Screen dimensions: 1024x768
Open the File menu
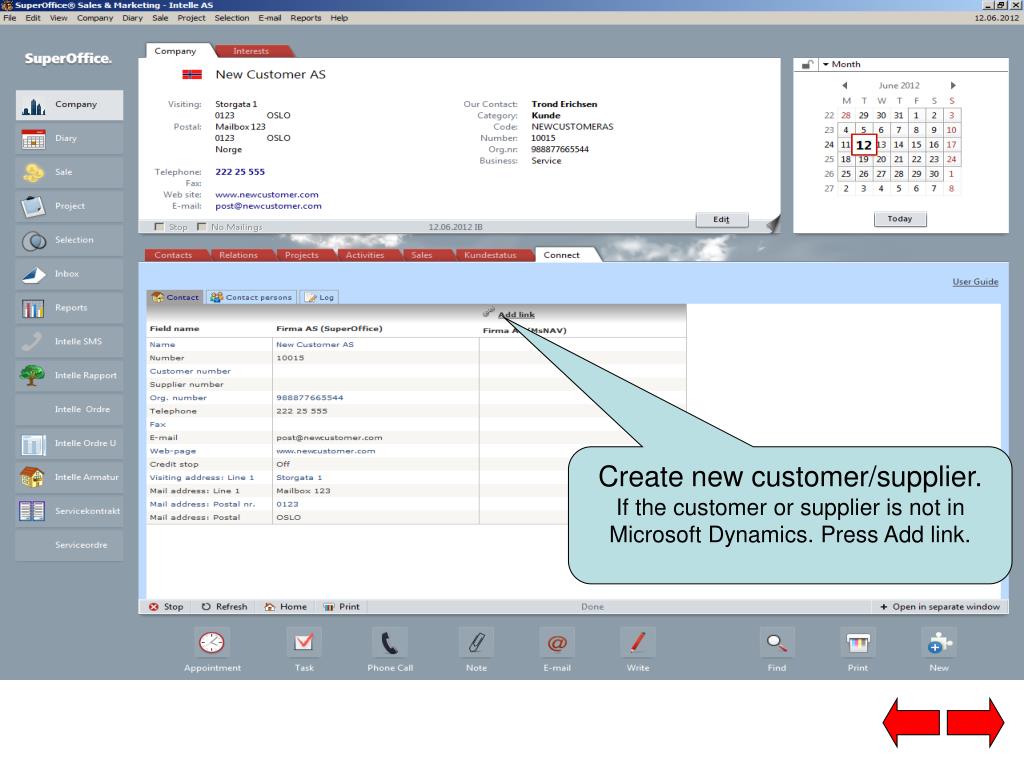click(x=10, y=18)
